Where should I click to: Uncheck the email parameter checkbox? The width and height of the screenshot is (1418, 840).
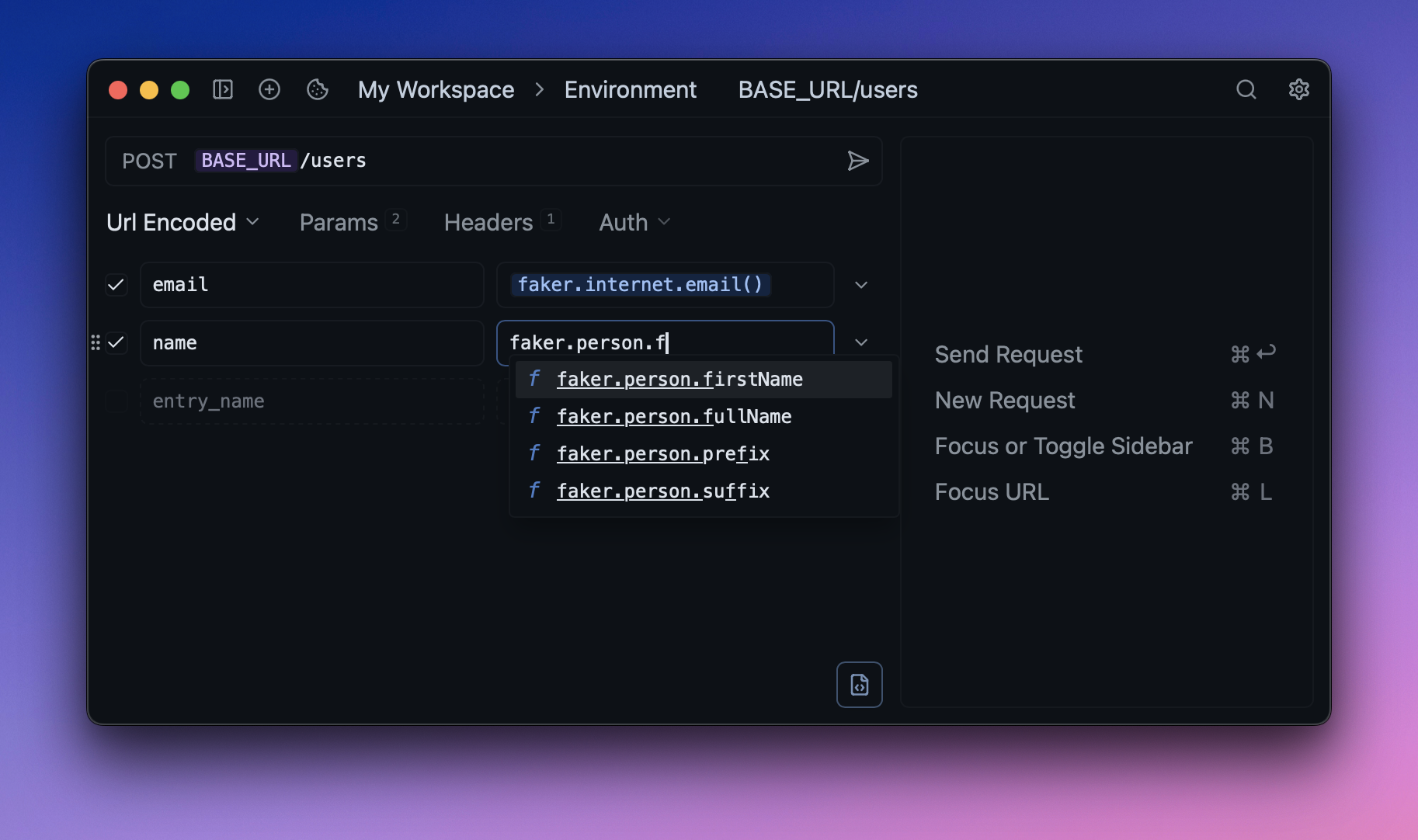tap(116, 285)
